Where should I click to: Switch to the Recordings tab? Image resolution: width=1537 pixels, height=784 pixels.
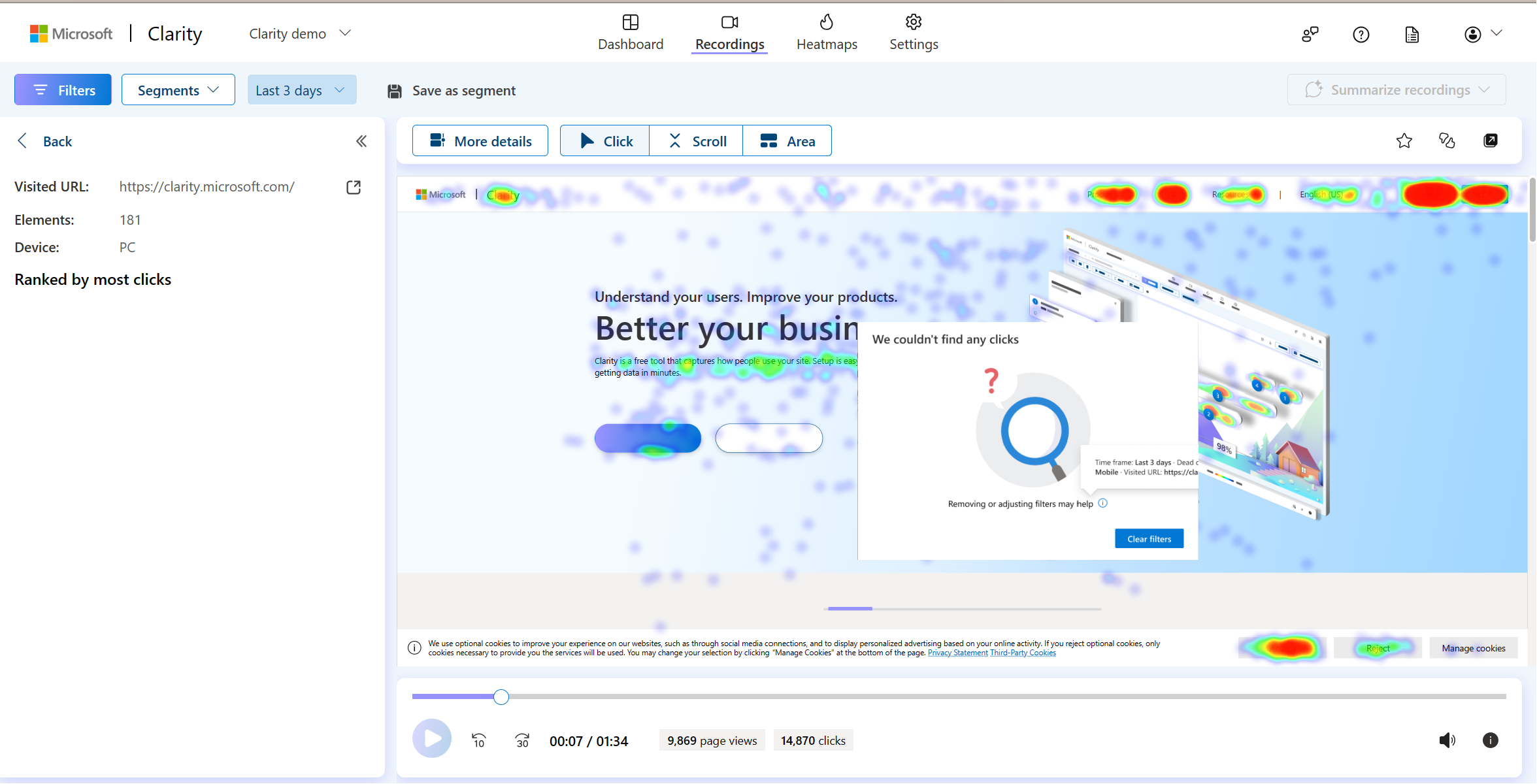pyautogui.click(x=729, y=33)
